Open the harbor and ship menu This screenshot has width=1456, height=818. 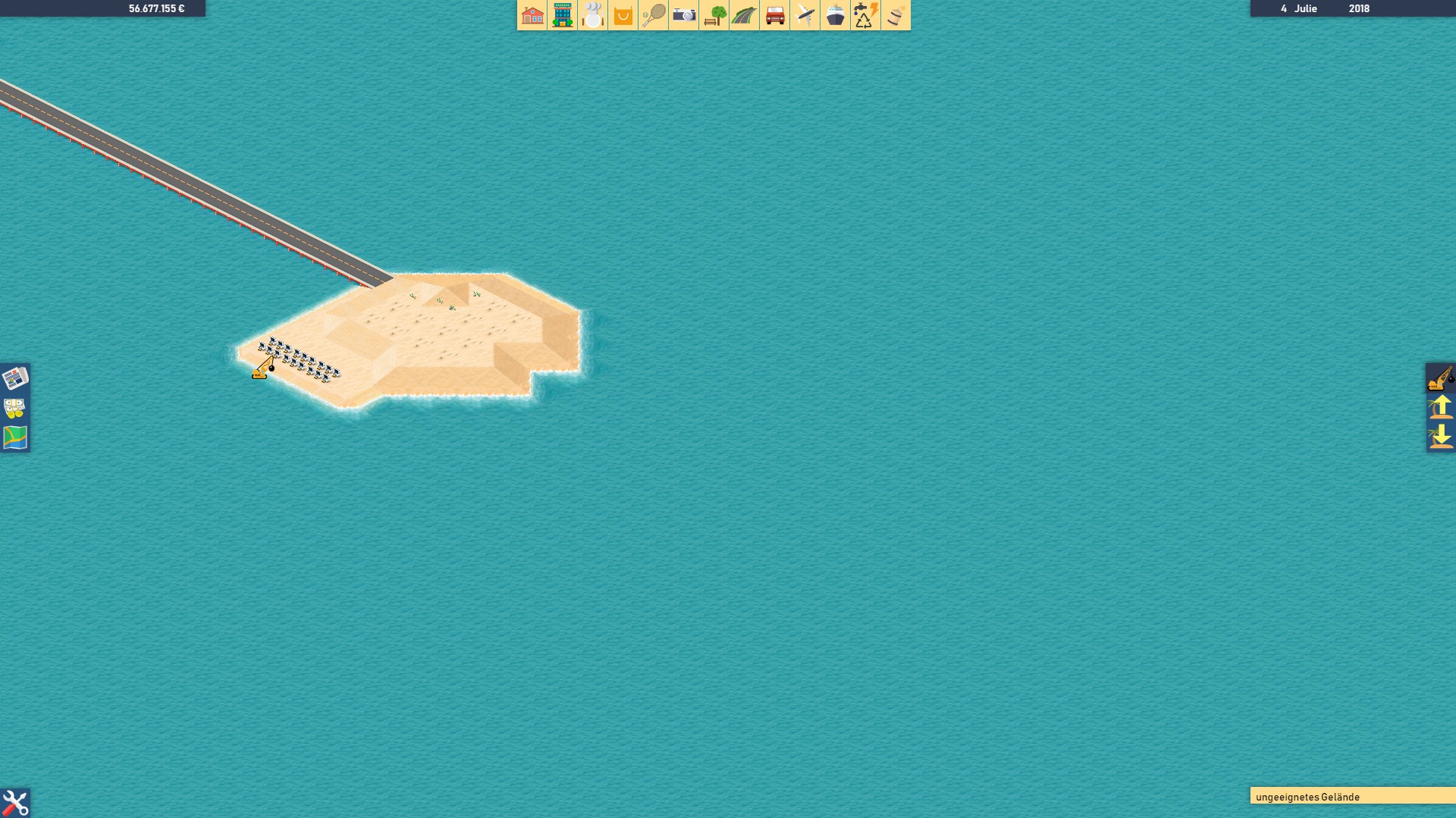pyautogui.click(x=835, y=14)
